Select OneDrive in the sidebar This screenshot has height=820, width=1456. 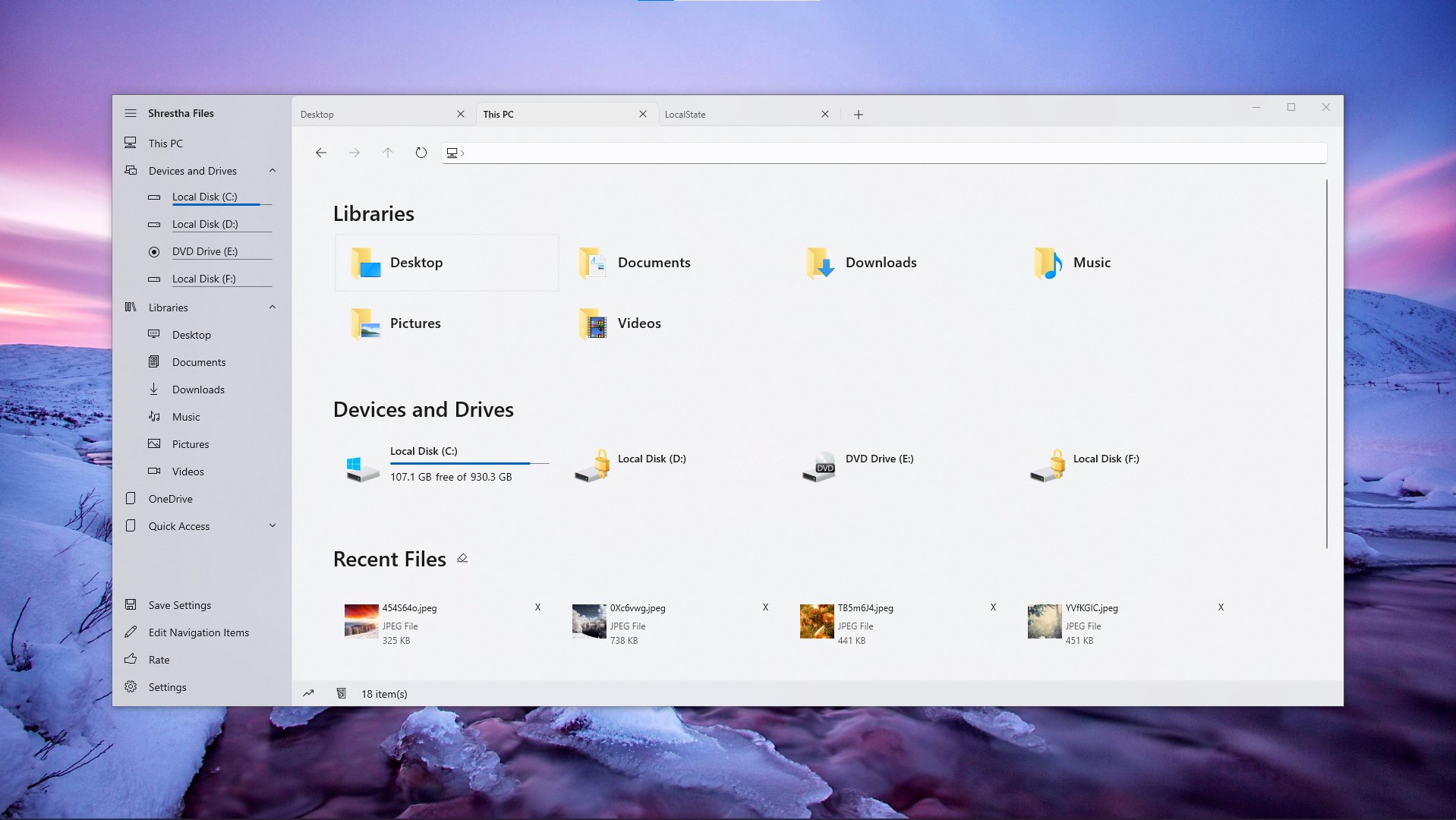click(x=170, y=498)
